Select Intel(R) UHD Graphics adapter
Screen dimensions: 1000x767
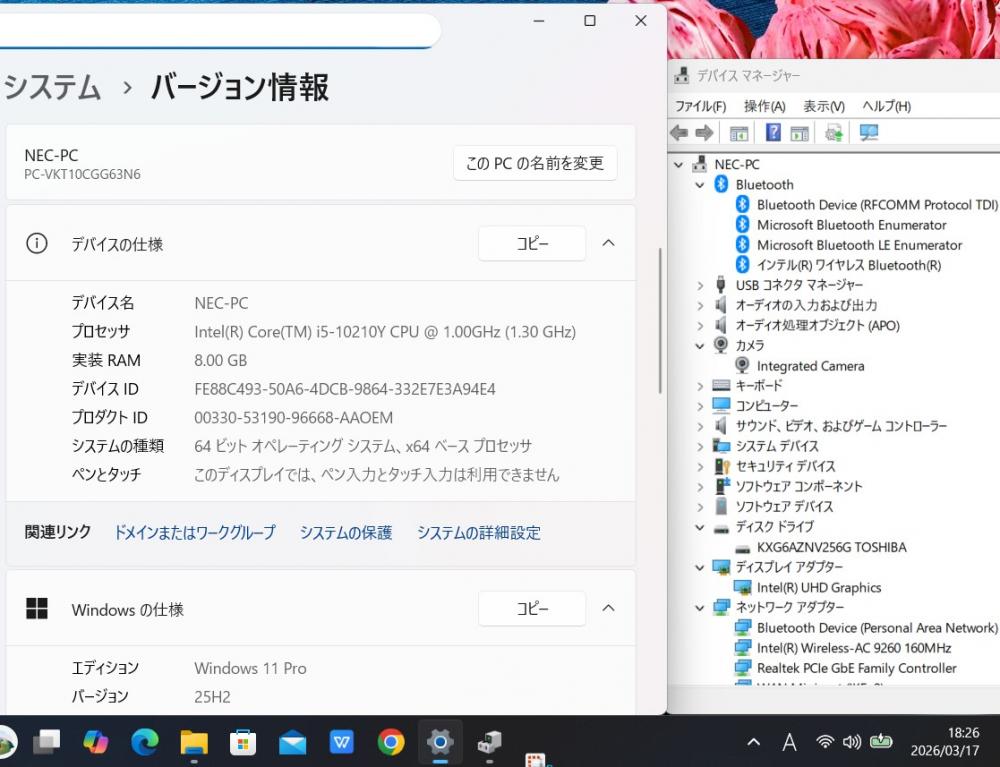(x=818, y=588)
